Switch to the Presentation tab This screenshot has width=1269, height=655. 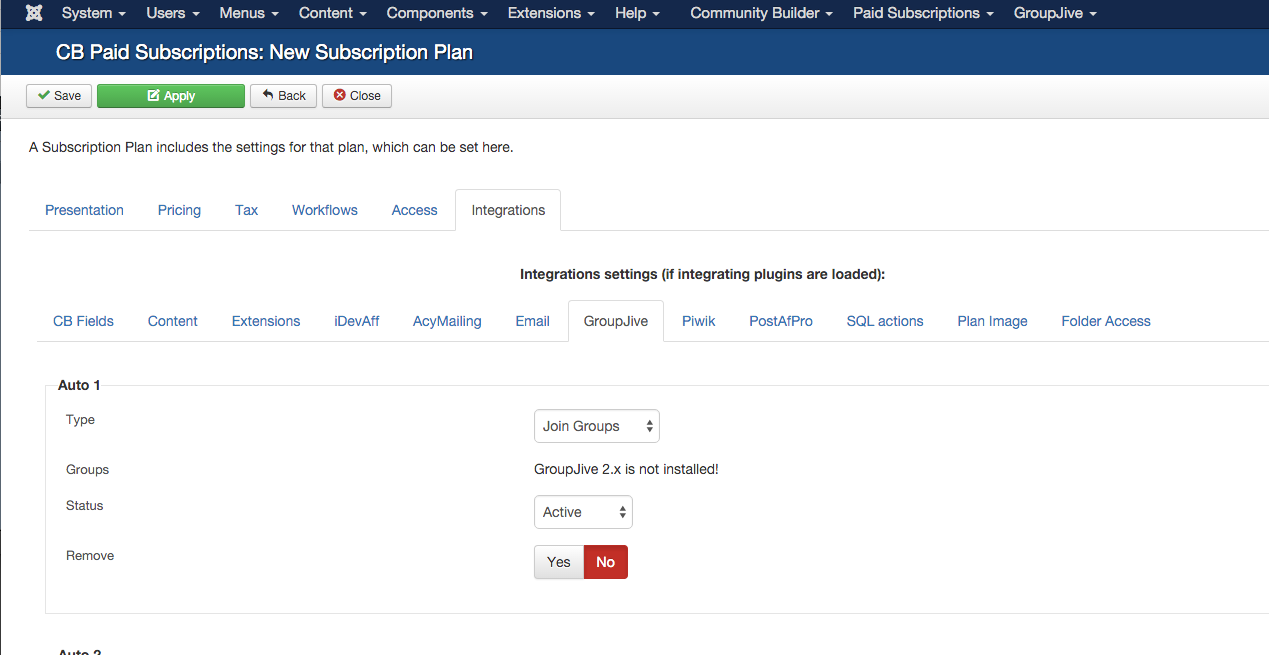point(85,210)
